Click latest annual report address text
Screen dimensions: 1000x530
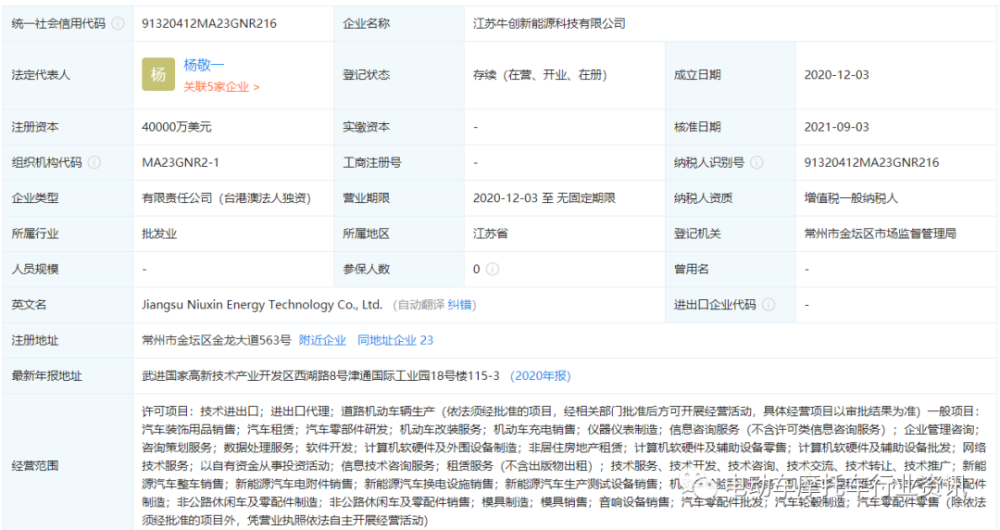tap(320, 376)
